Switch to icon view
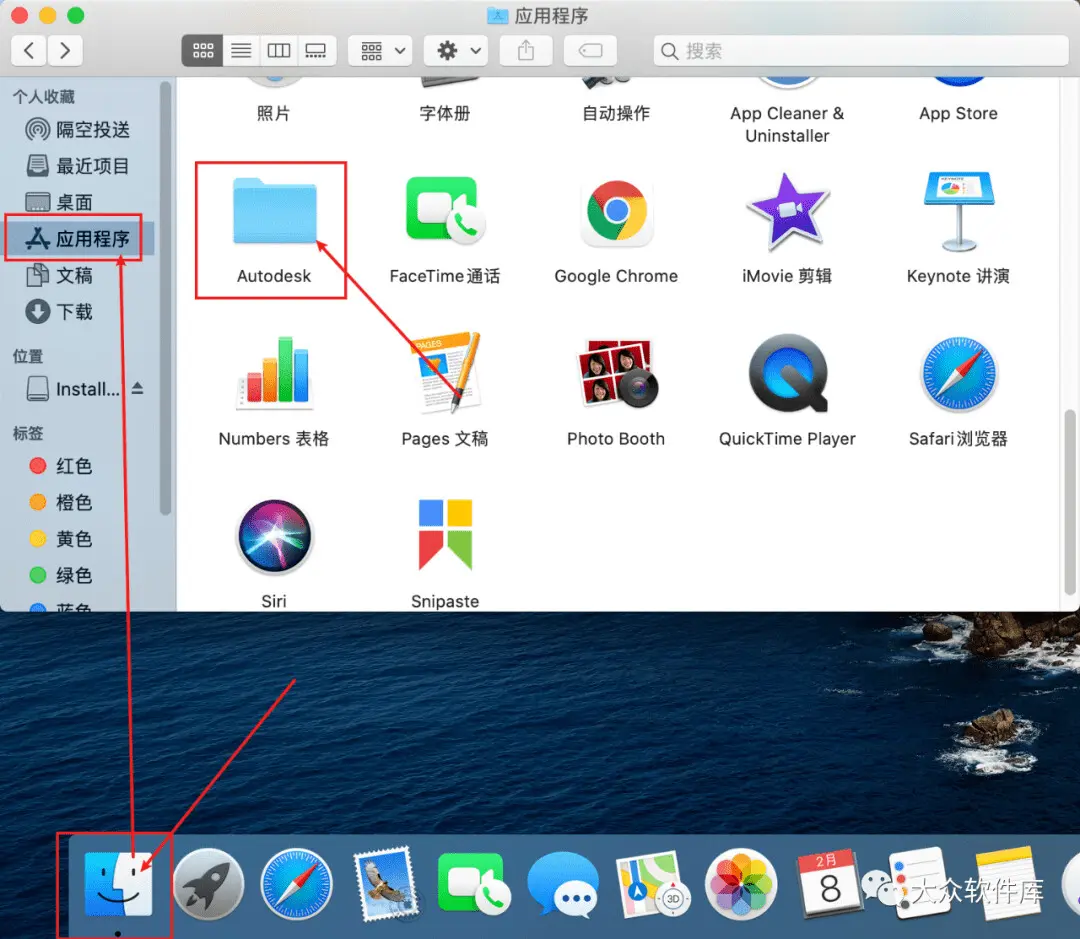Viewport: 1080px width, 939px height. tap(202, 50)
